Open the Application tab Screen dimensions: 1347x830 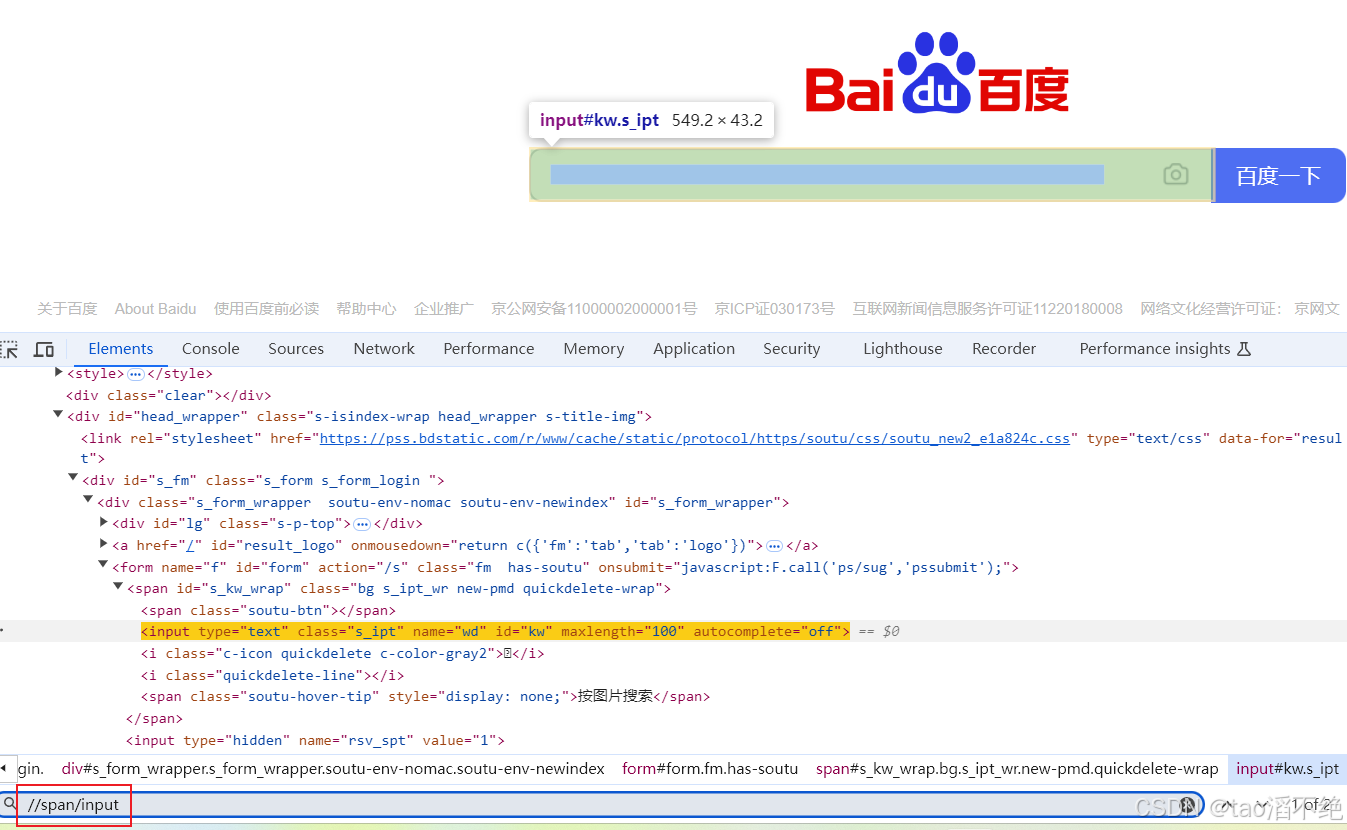point(694,349)
